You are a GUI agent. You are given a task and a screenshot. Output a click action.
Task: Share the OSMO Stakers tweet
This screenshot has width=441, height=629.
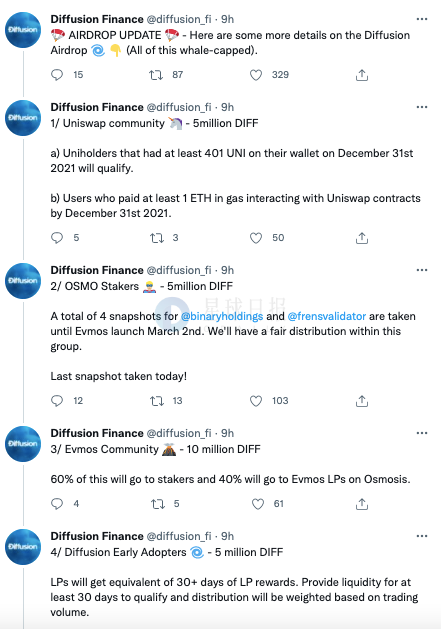pos(362,401)
